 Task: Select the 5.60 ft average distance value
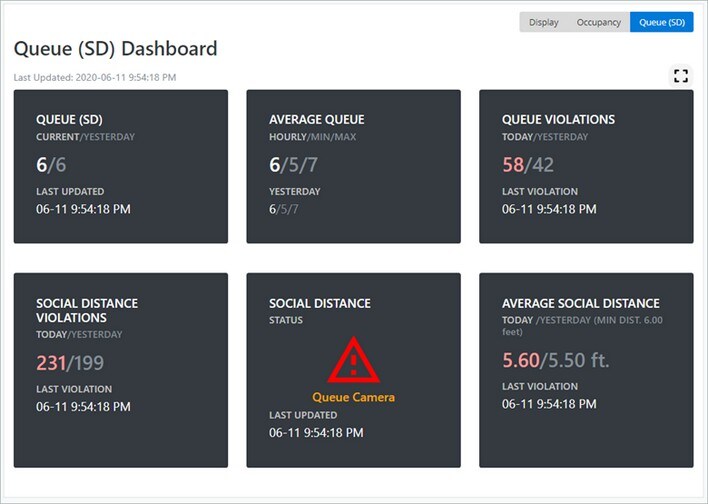(x=518, y=359)
